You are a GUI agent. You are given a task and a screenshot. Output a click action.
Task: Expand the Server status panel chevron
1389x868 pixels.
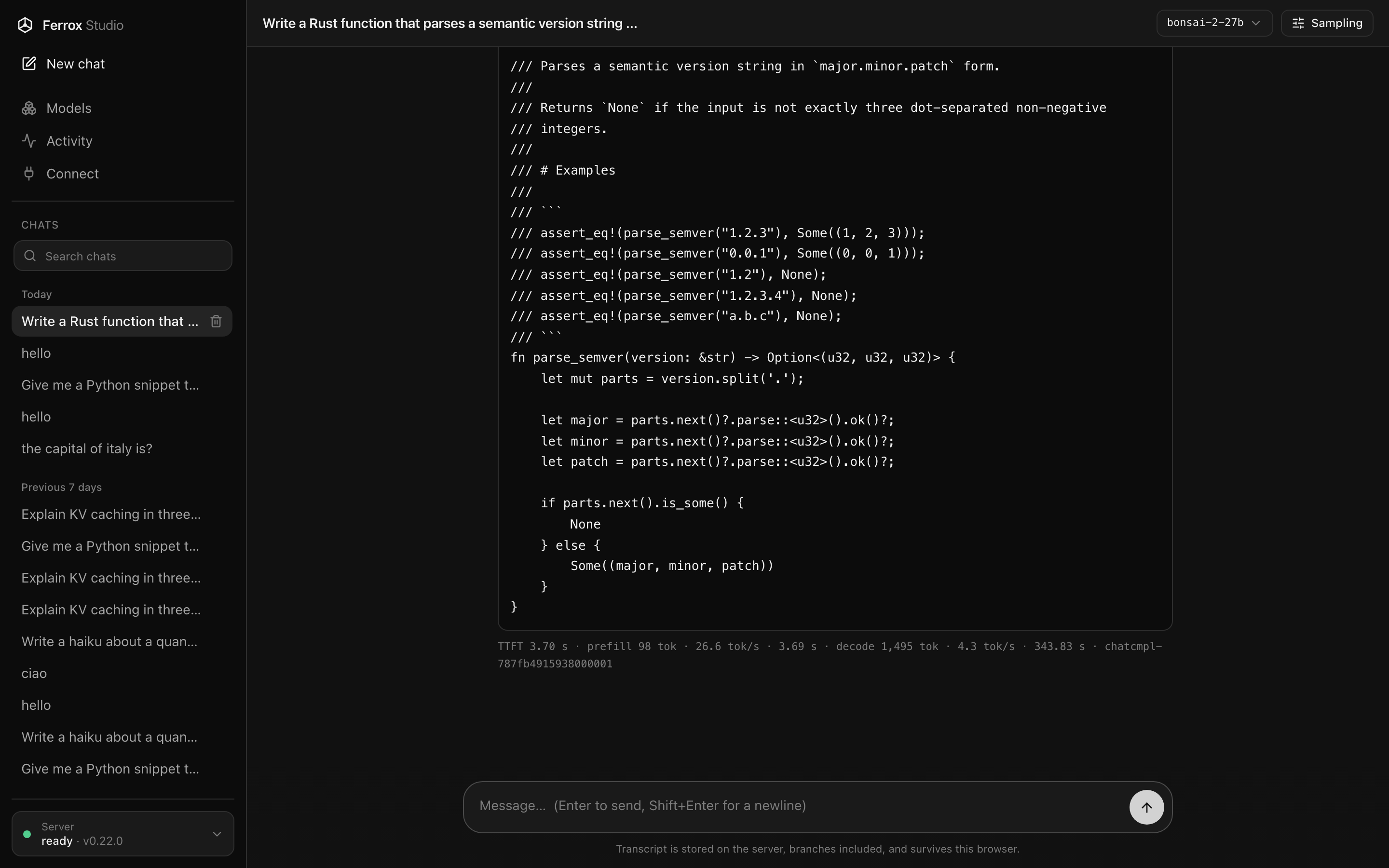pos(217,834)
